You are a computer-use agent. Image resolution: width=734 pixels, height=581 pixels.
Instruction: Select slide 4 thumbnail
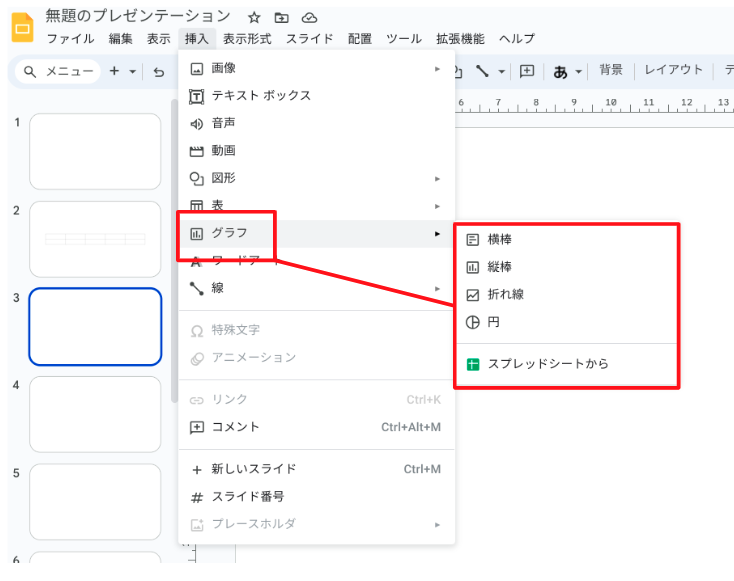[x=95, y=414]
